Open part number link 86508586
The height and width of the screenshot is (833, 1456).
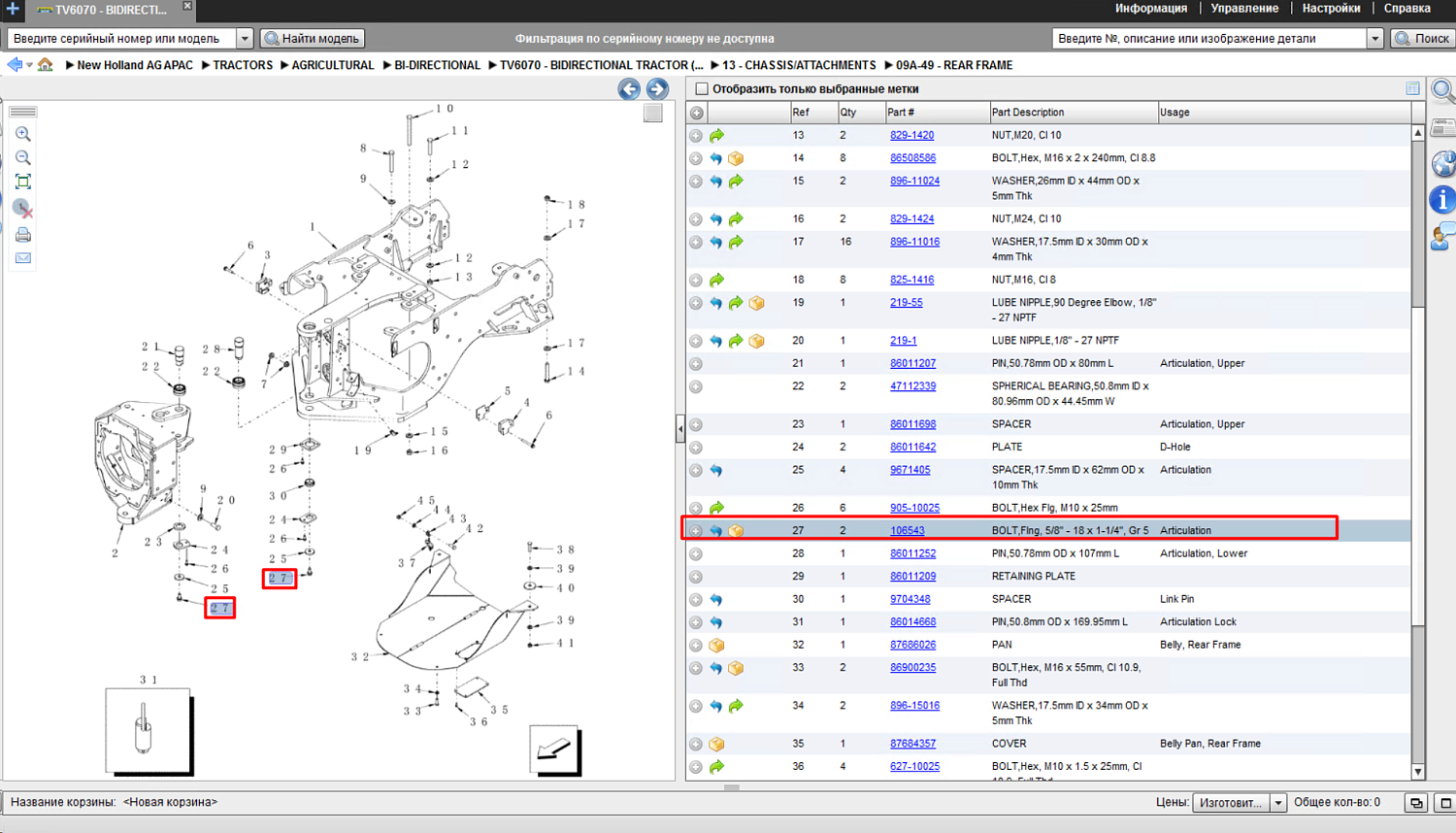pos(913,158)
